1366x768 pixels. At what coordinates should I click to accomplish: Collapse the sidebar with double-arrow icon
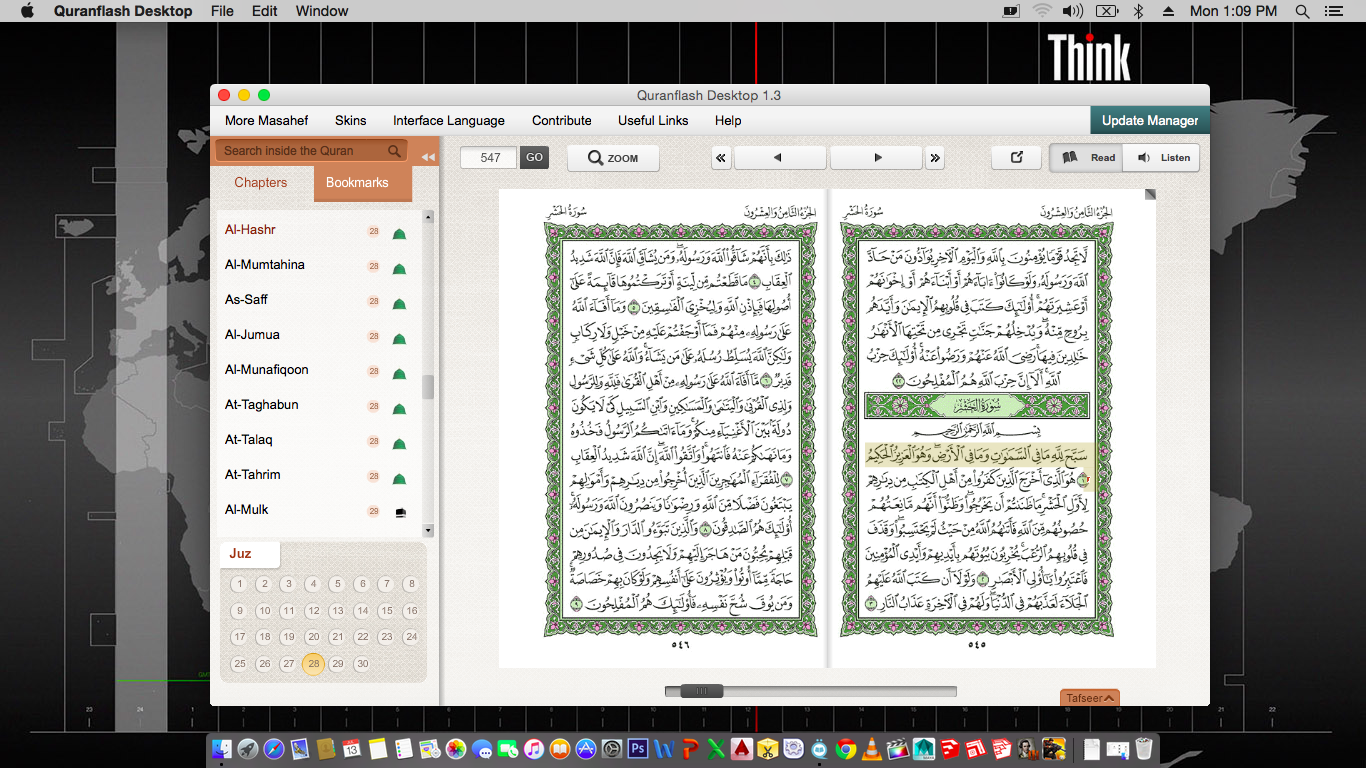click(428, 157)
